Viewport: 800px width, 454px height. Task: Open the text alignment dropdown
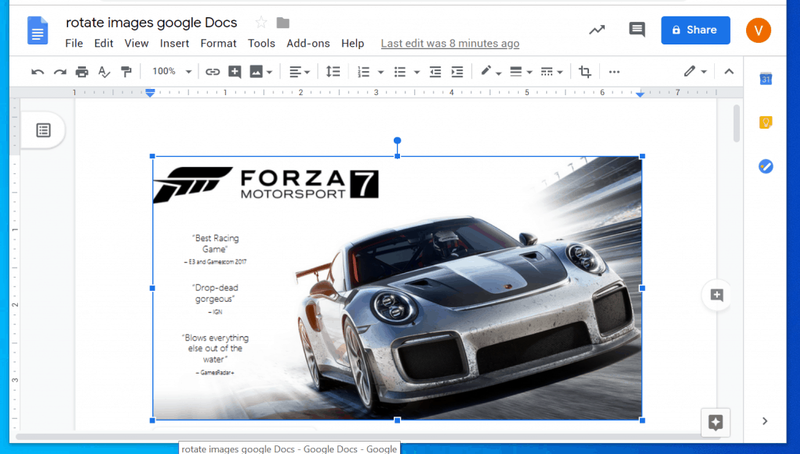click(x=299, y=72)
